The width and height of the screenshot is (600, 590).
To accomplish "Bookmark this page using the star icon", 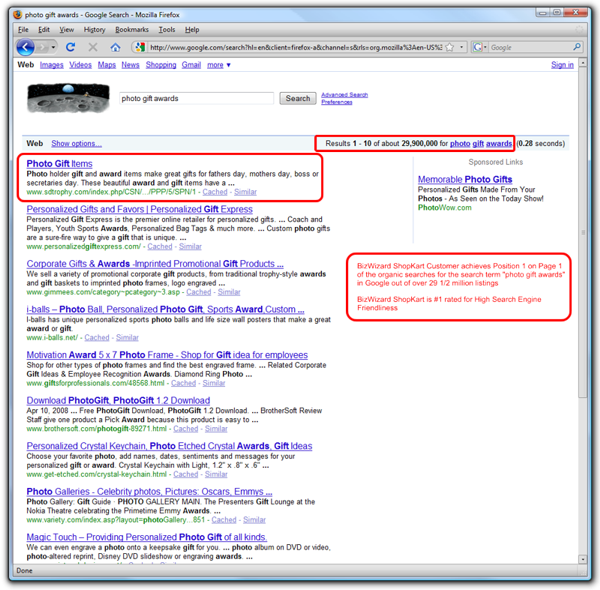I will point(450,47).
